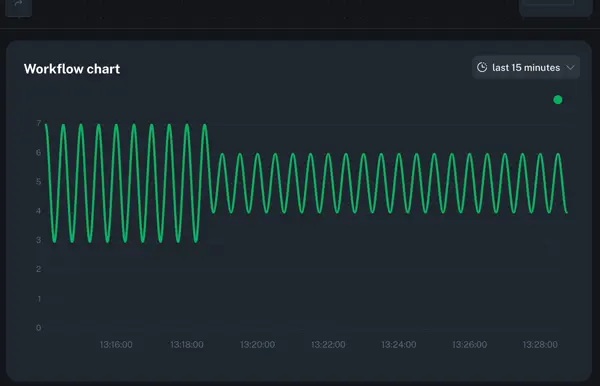
Task: Click the y-axis value 0 label
Action: click(x=39, y=328)
